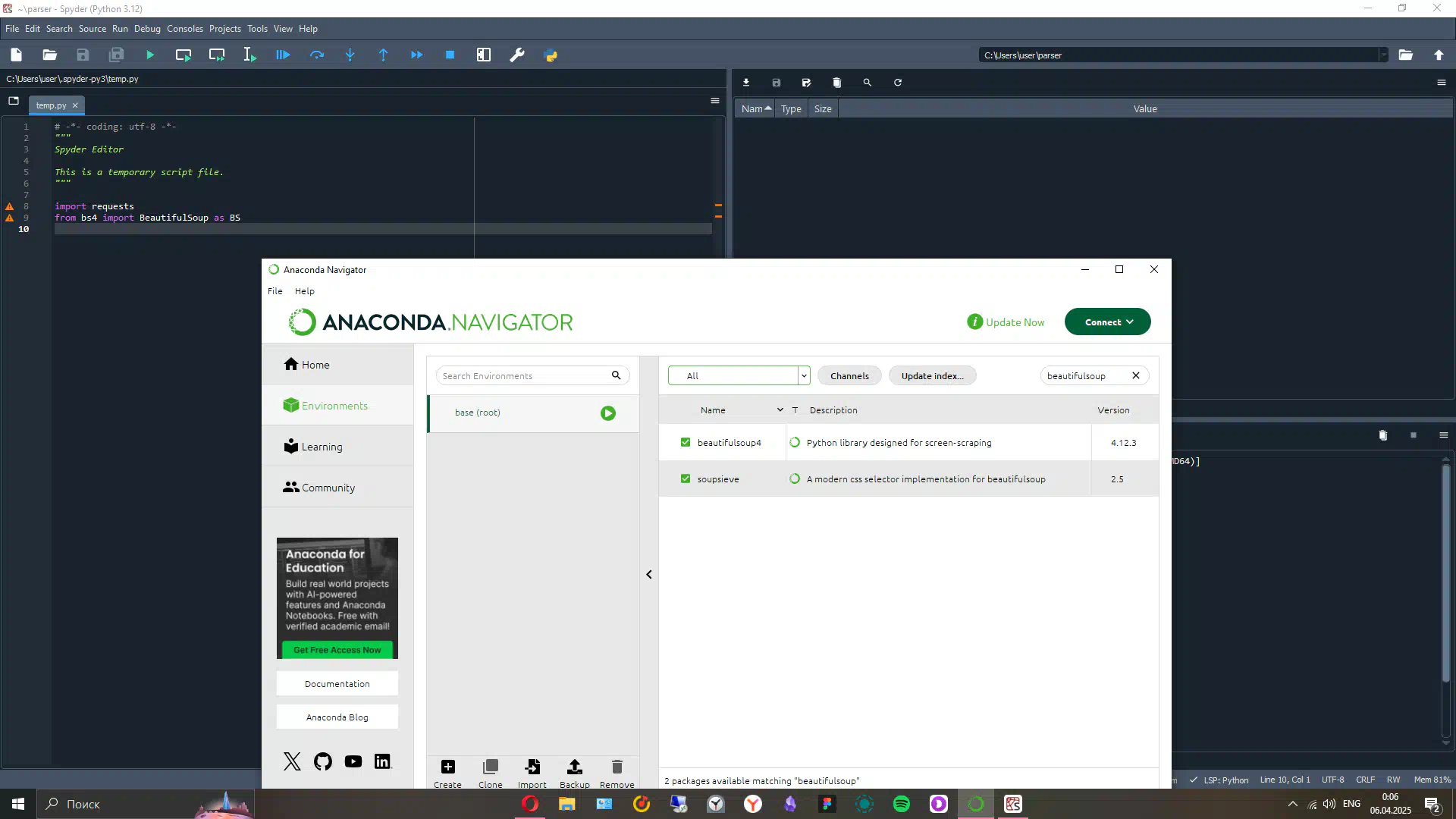
Task: Start debugging the file in Spyder
Action: click(283, 55)
